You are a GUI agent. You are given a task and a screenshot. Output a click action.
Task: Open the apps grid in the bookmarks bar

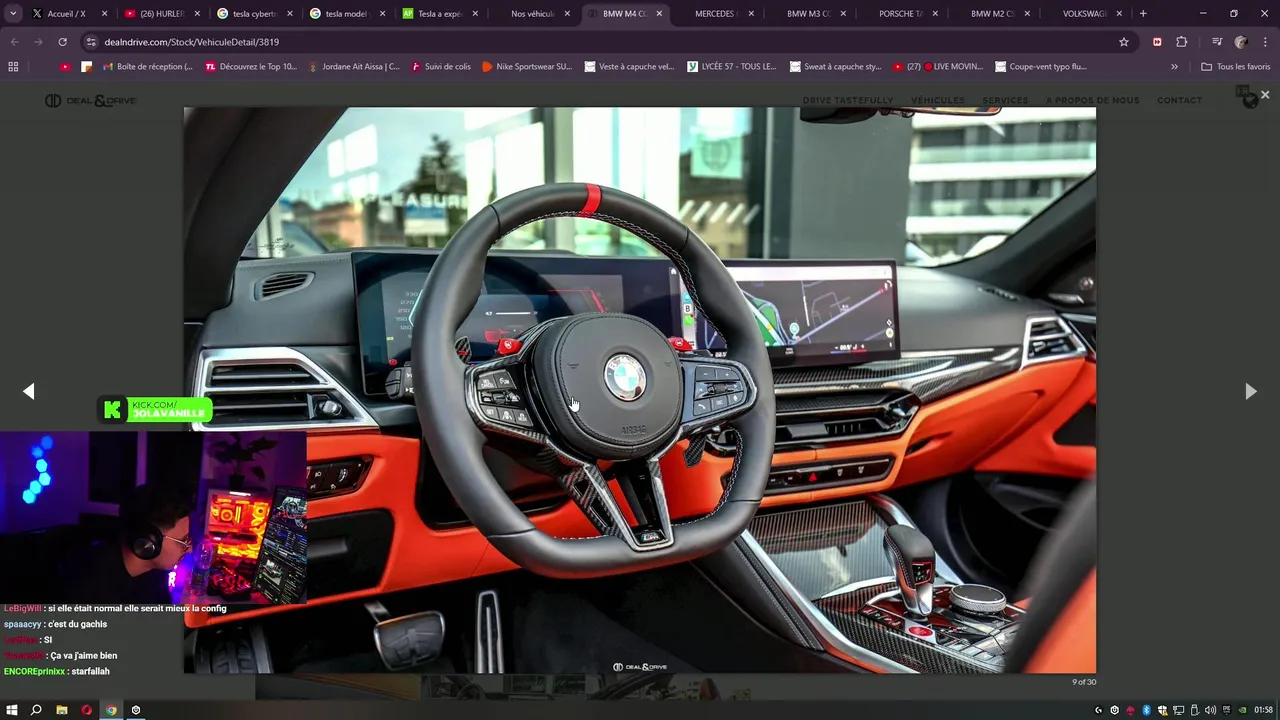[x=13, y=66]
